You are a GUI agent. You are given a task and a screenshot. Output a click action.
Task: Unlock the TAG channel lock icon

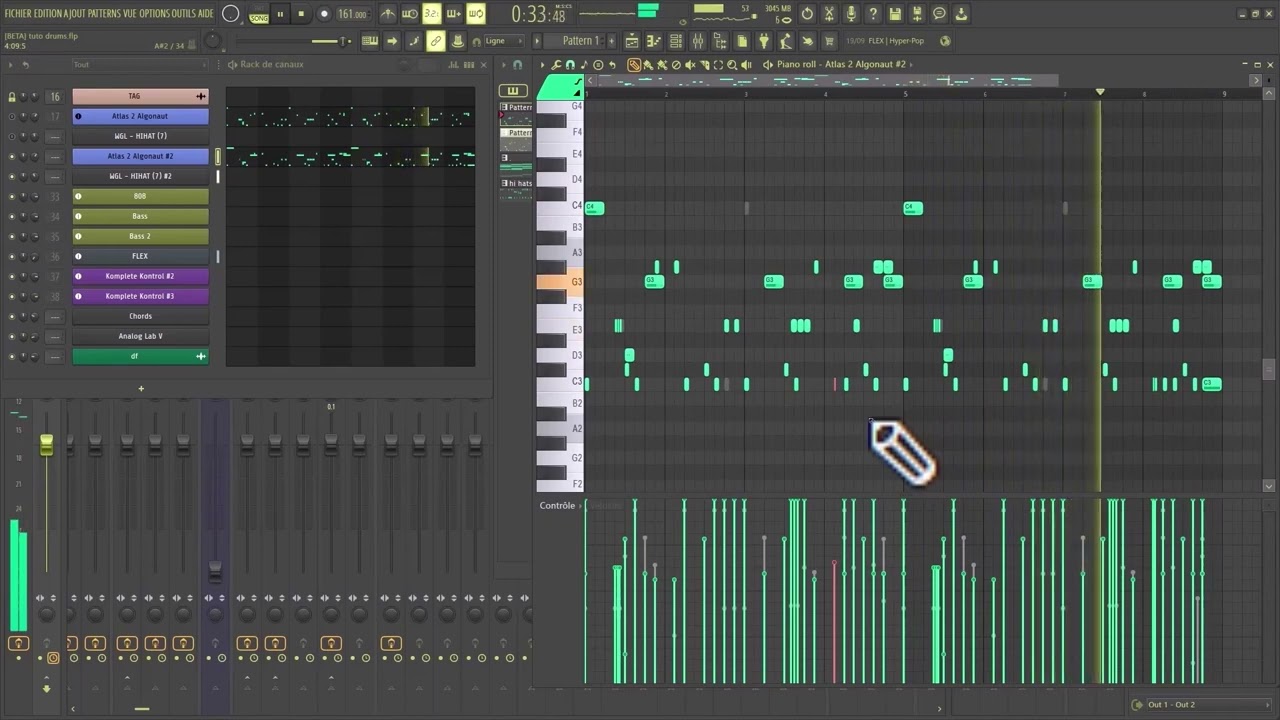click(x=12, y=97)
